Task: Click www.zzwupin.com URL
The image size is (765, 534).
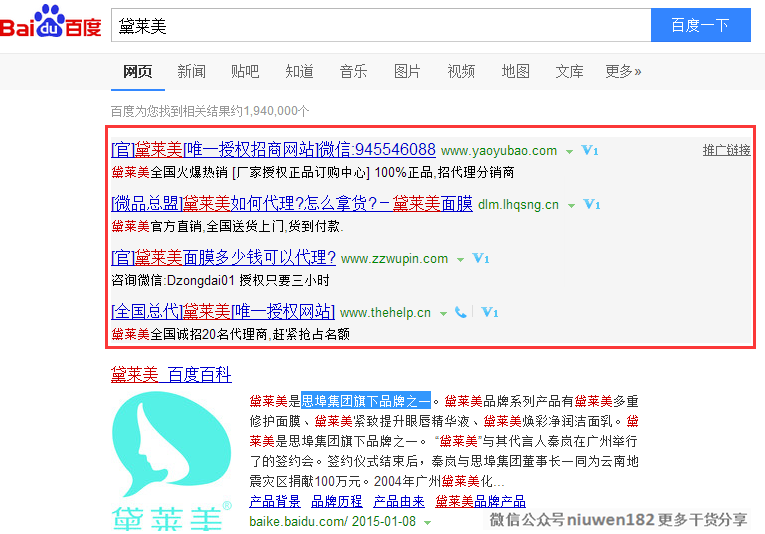Action: [394, 258]
